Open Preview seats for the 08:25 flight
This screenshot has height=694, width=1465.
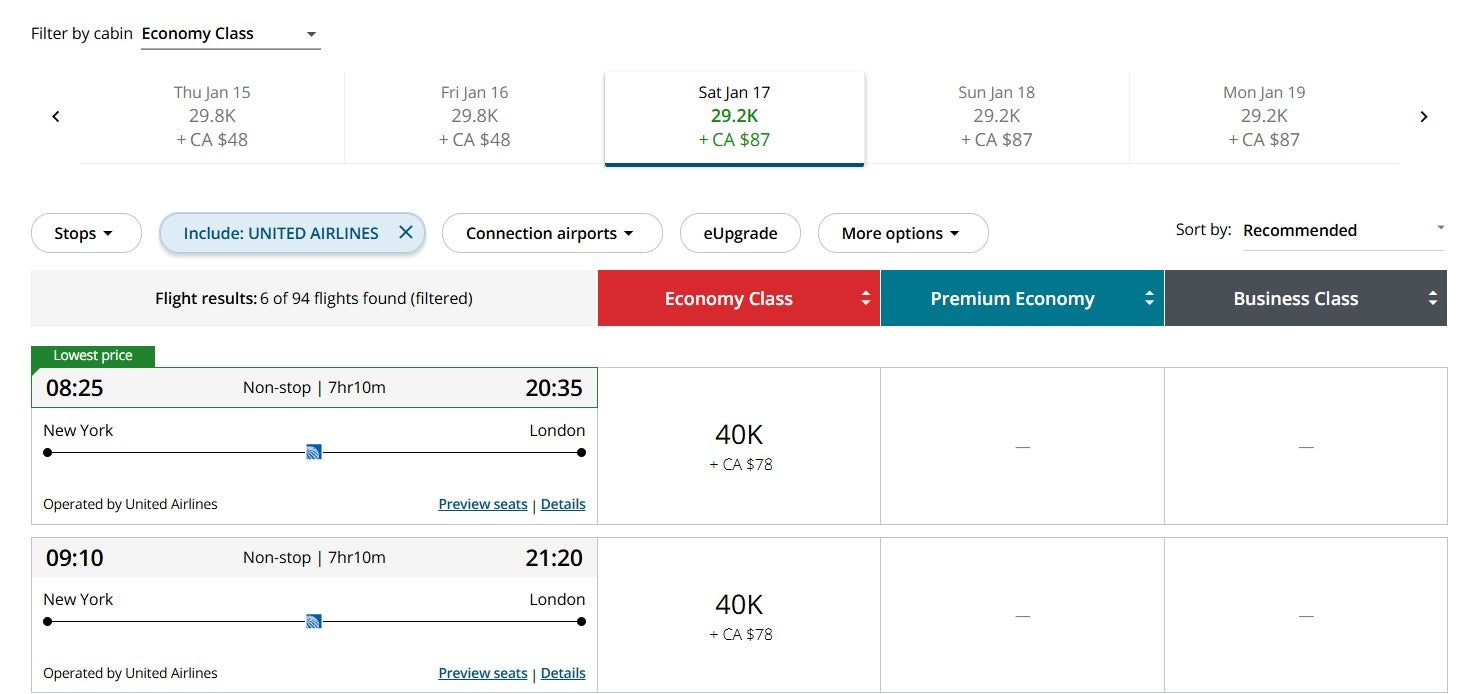pos(483,504)
